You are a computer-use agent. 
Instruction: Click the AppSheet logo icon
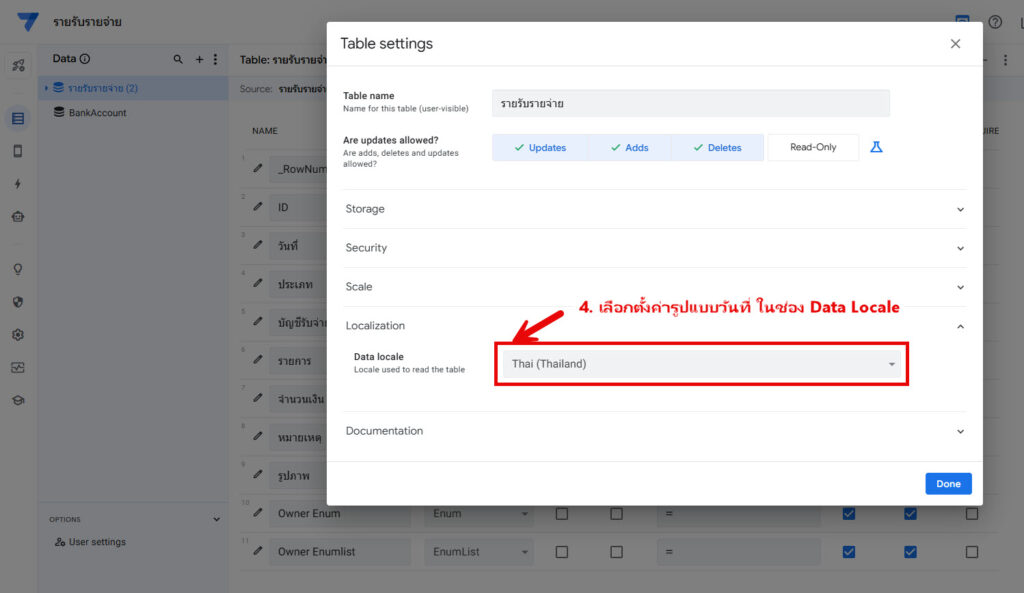coord(27,22)
